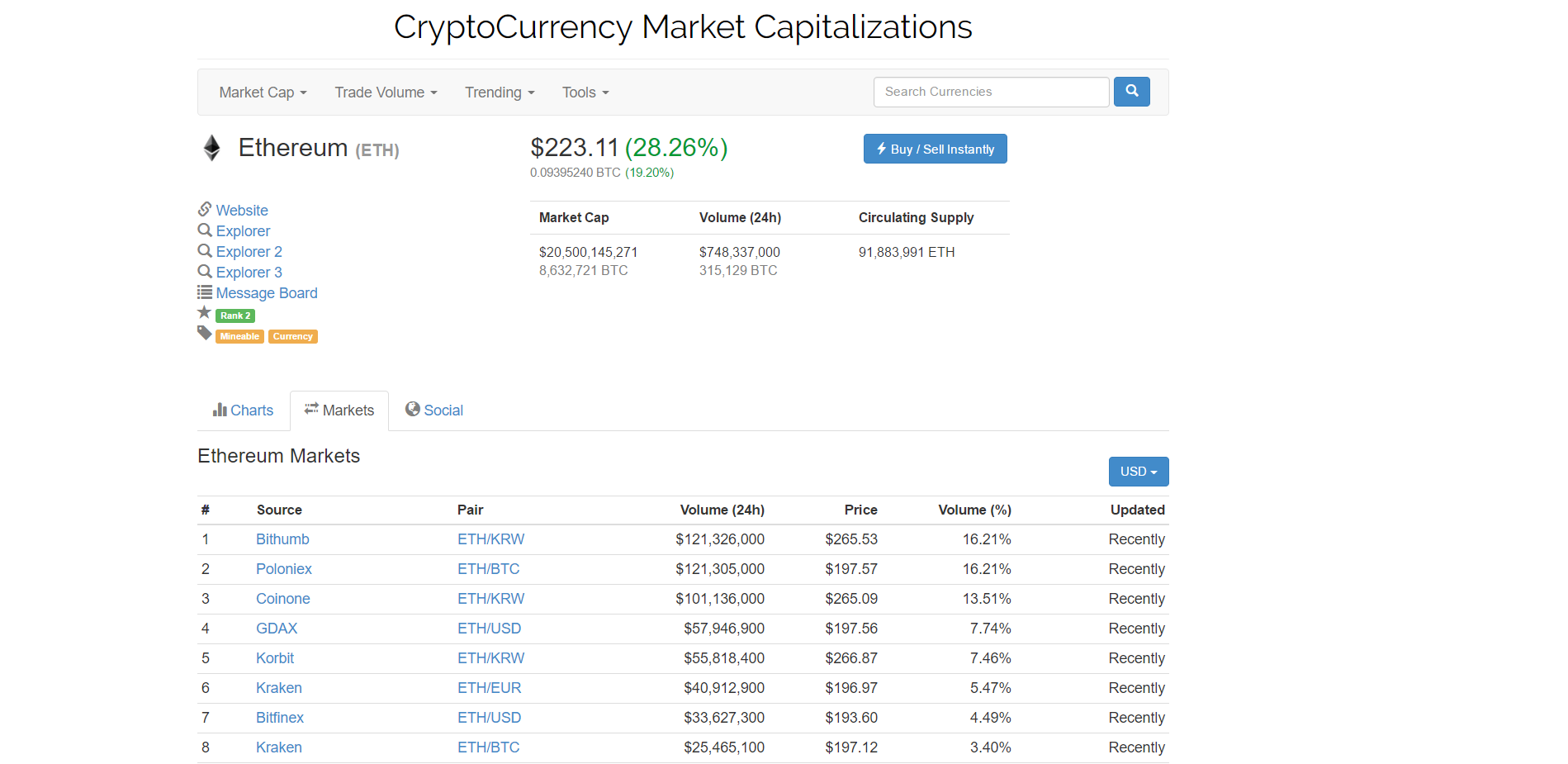Click the chain link icon beside Website
1568x764 pixels.
pos(205,209)
